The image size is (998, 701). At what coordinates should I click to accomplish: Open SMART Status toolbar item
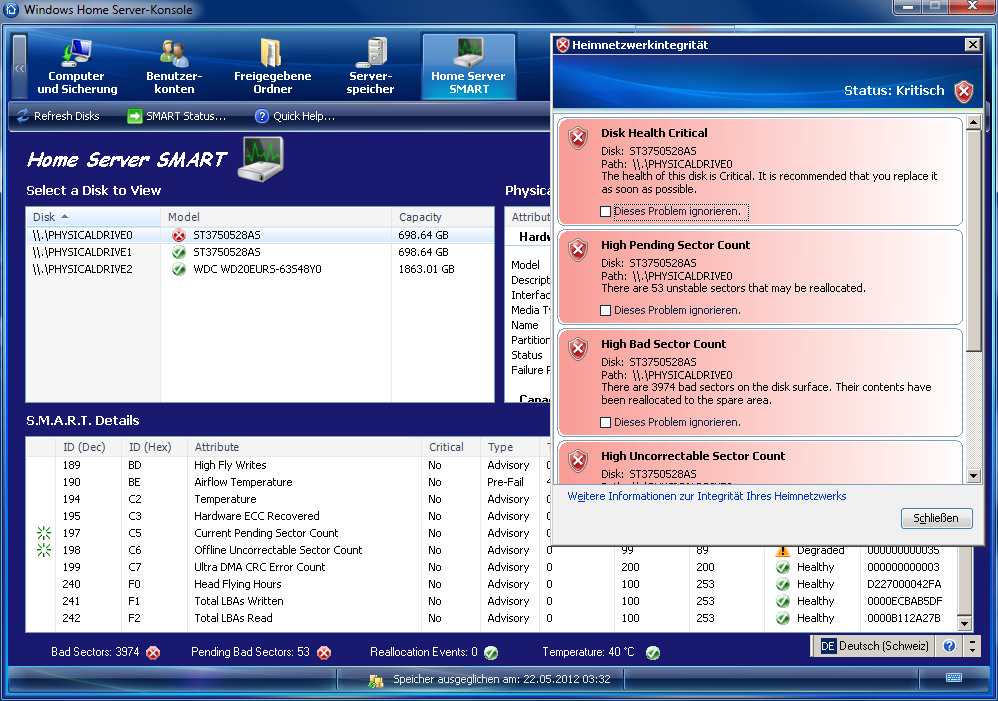[177, 116]
